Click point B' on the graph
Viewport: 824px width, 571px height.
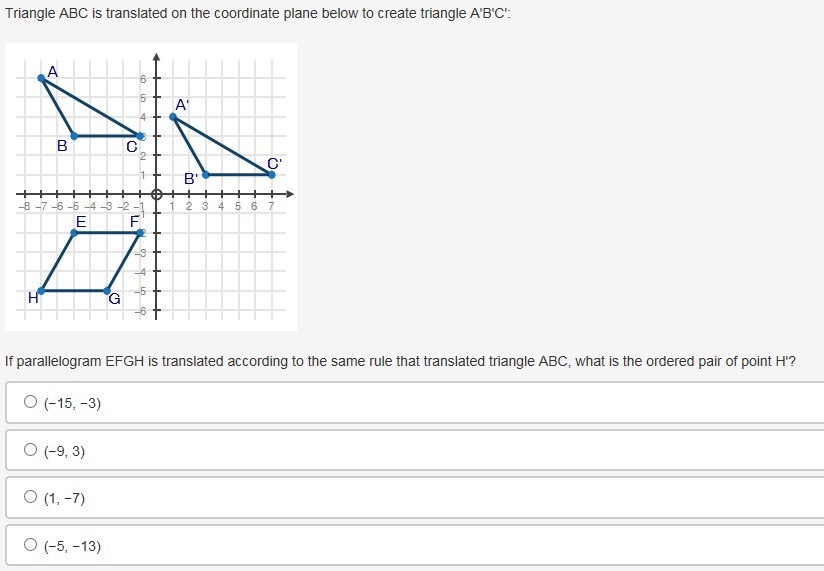[205, 174]
